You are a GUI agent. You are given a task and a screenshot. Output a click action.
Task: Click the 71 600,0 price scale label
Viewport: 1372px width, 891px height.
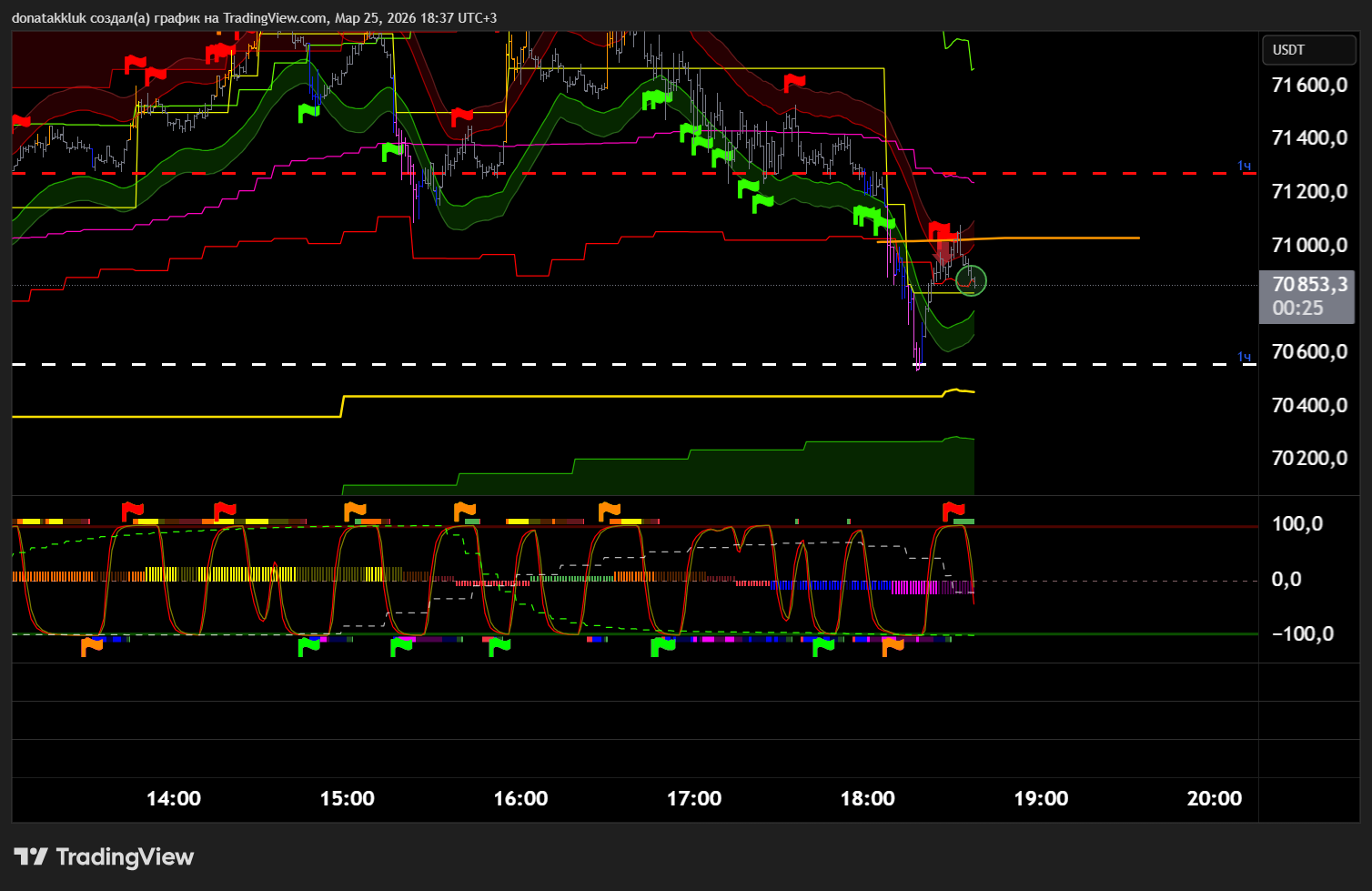[1308, 86]
